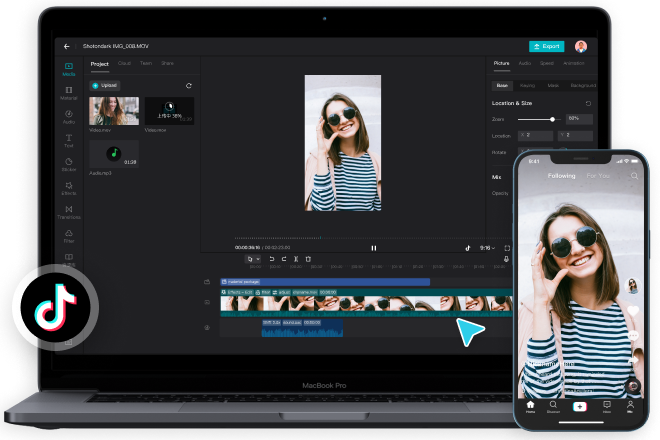Viewport: 660px width, 440px height.
Task: Switch to the Audio properties tab
Action: [x=524, y=63]
